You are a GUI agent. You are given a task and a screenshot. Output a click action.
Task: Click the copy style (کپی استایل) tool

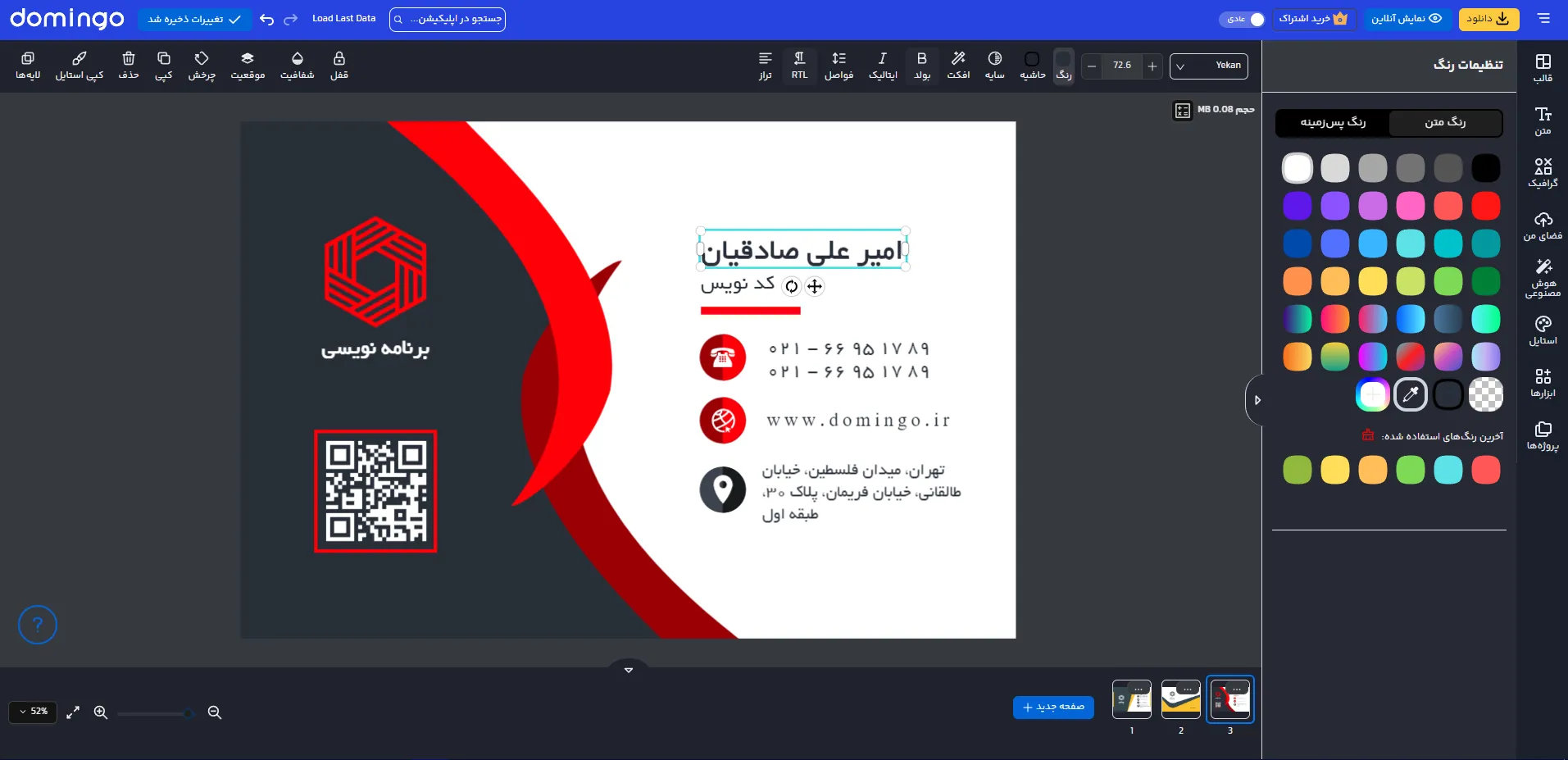79,66
